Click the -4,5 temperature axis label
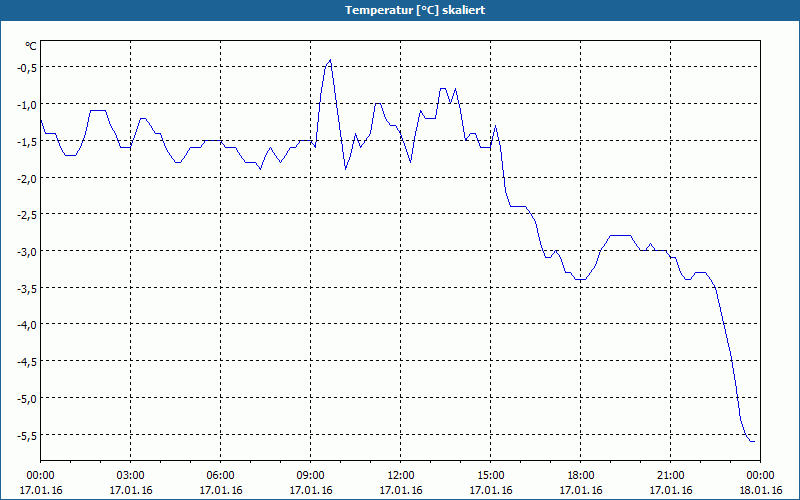The image size is (800, 500). tap(28, 362)
